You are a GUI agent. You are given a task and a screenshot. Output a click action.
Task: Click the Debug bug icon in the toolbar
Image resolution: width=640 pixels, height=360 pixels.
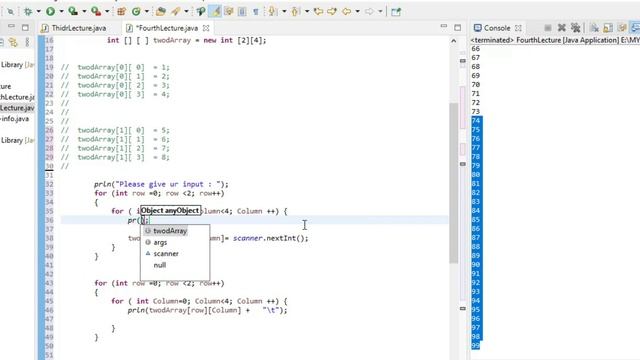coord(28,11)
